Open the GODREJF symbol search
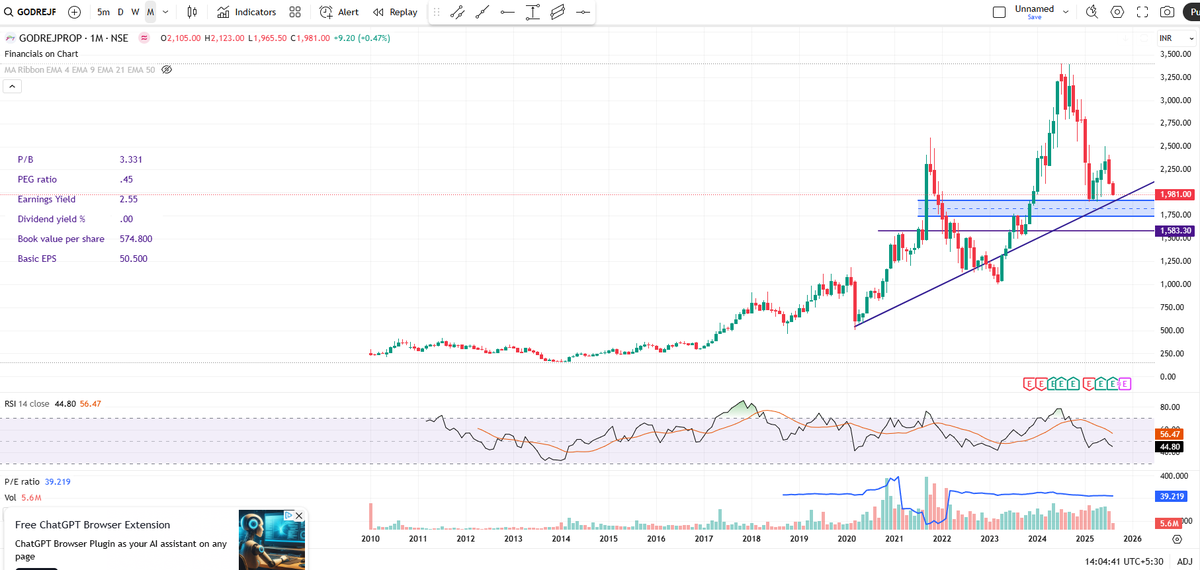Image resolution: width=1200 pixels, height=570 pixels. [32, 12]
